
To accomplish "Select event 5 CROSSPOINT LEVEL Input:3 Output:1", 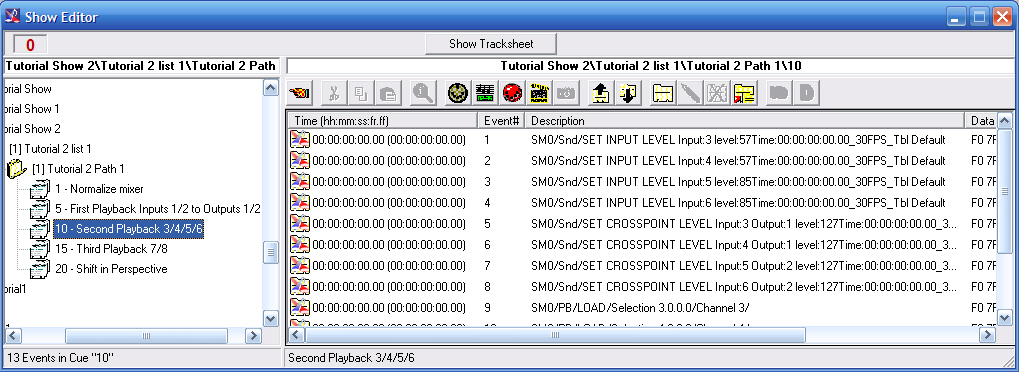I will [x=743, y=224].
